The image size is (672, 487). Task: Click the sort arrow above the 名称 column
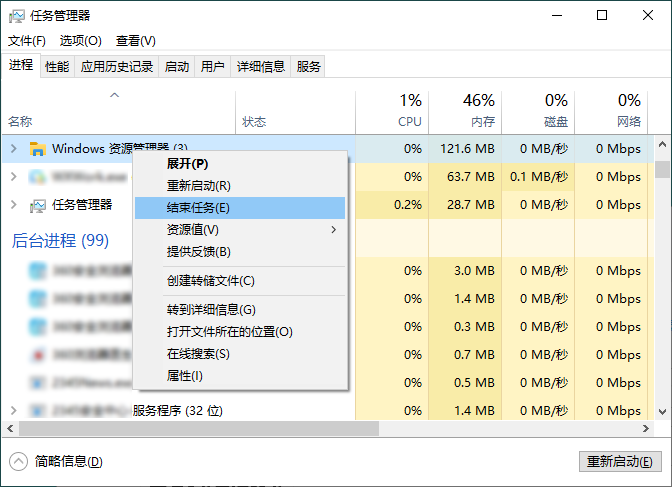tap(114, 95)
